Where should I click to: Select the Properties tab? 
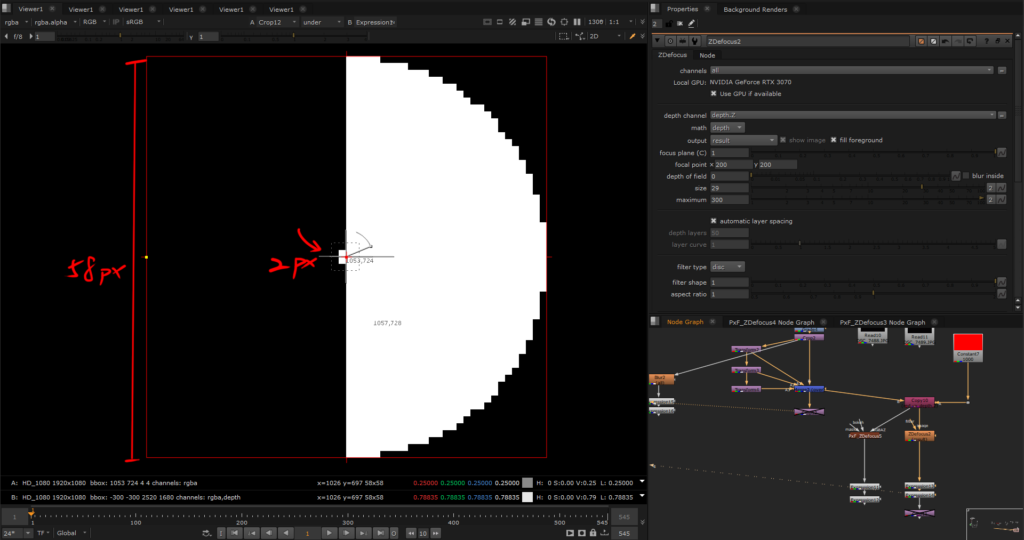coord(682,9)
